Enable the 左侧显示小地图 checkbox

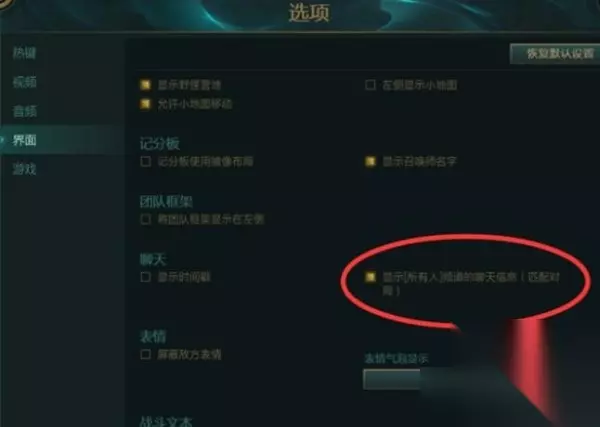(x=370, y=85)
